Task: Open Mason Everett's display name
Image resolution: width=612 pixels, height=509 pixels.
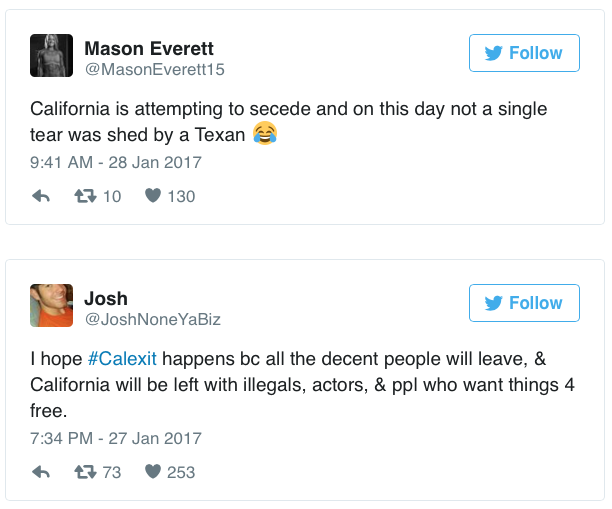Action: [x=149, y=49]
